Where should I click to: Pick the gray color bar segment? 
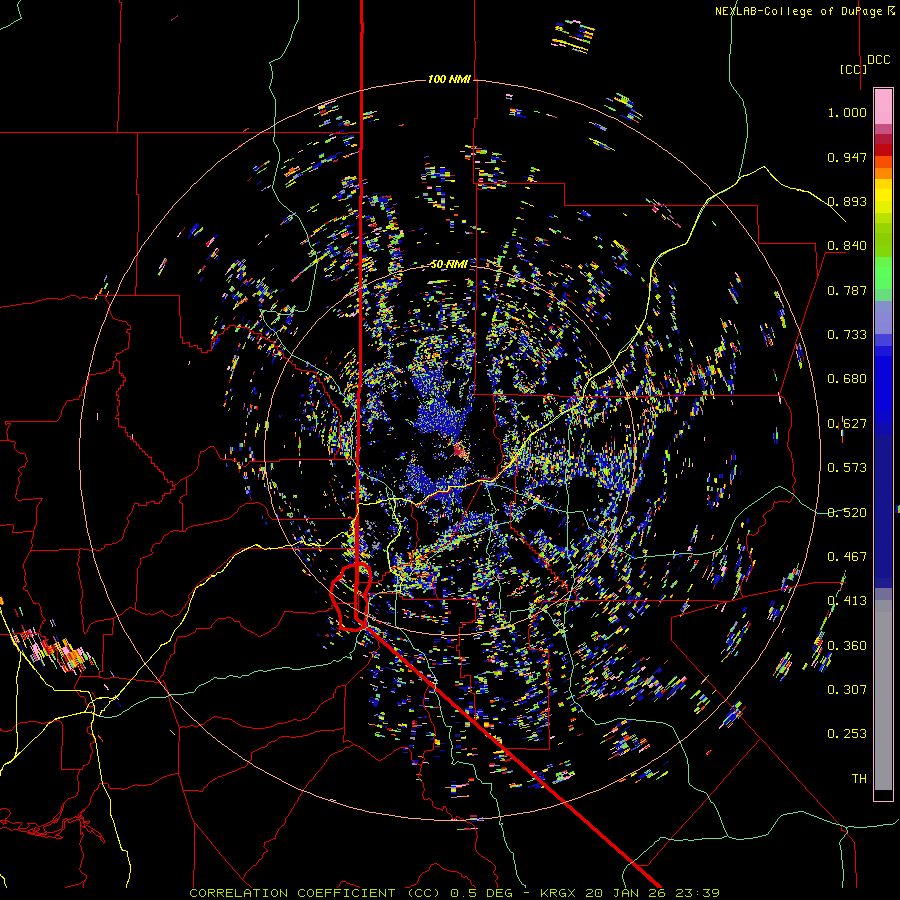click(883, 700)
